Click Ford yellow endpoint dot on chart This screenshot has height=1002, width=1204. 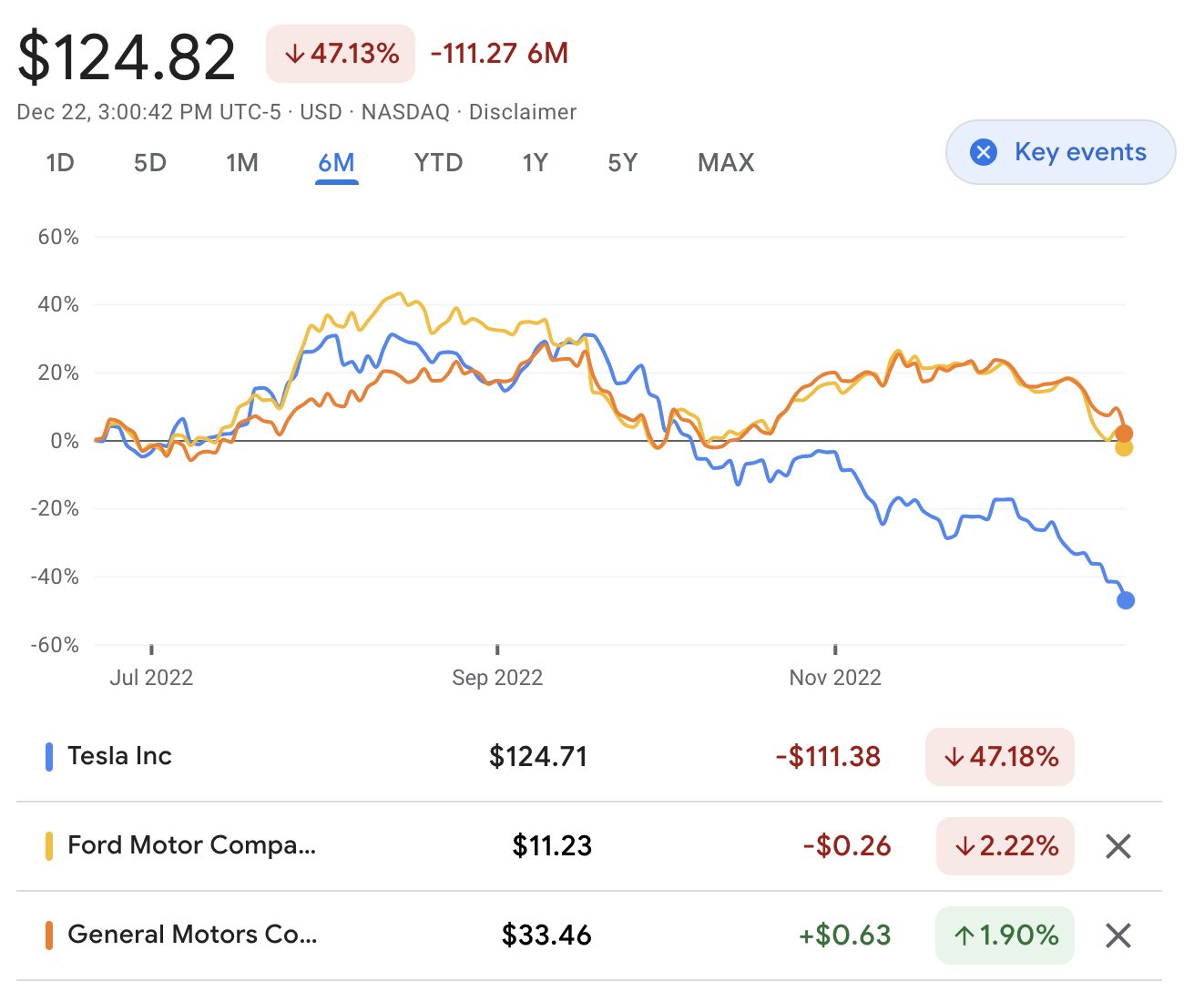1124,447
